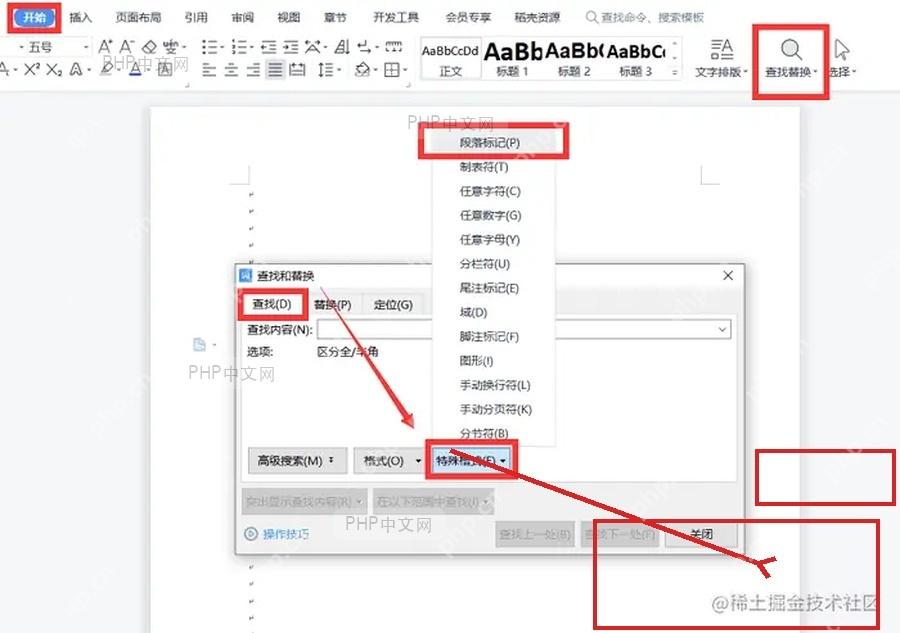
Task: Open the 文字排版 tool
Action: (x=721, y=57)
